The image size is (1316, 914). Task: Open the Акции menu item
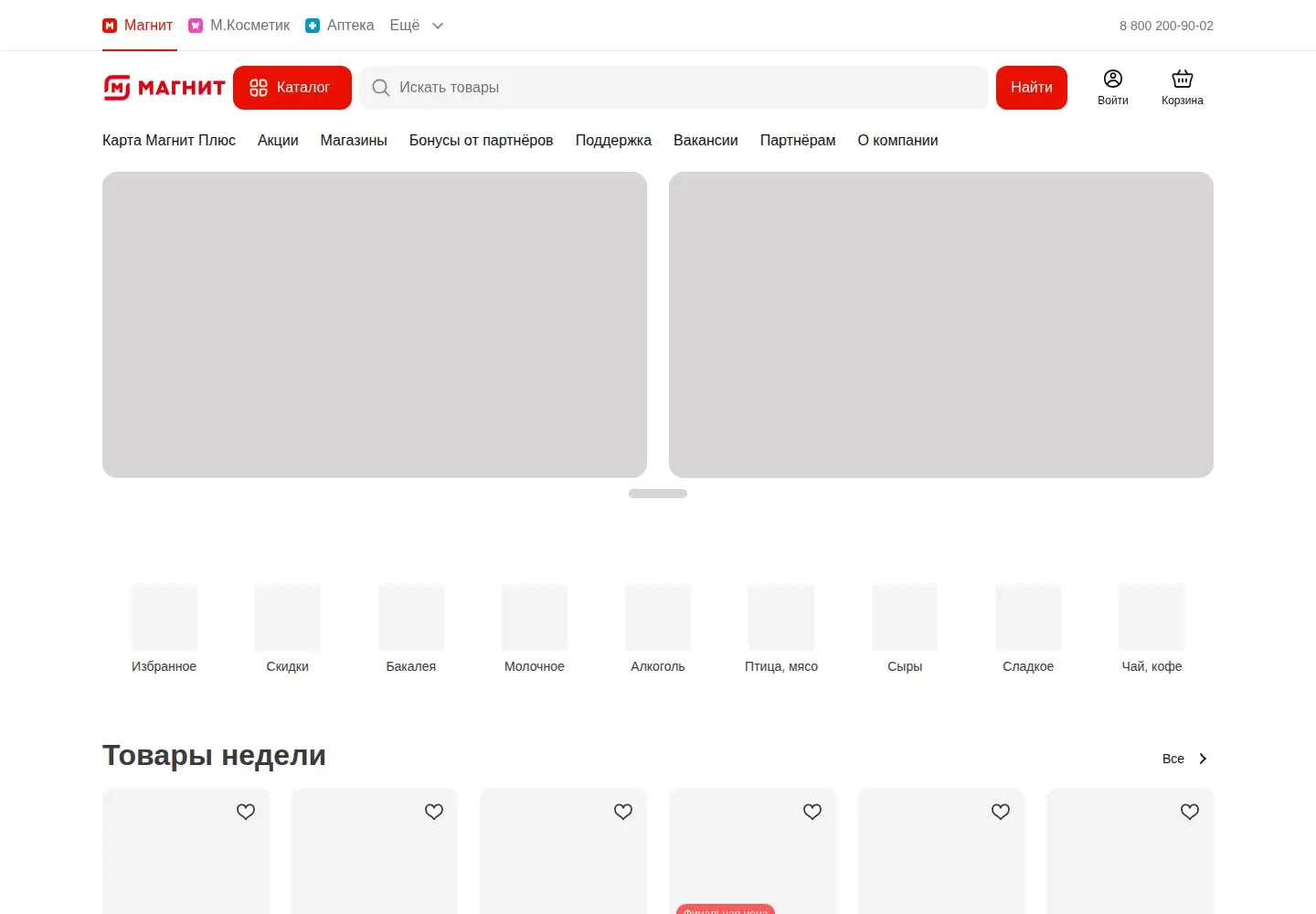tap(278, 140)
